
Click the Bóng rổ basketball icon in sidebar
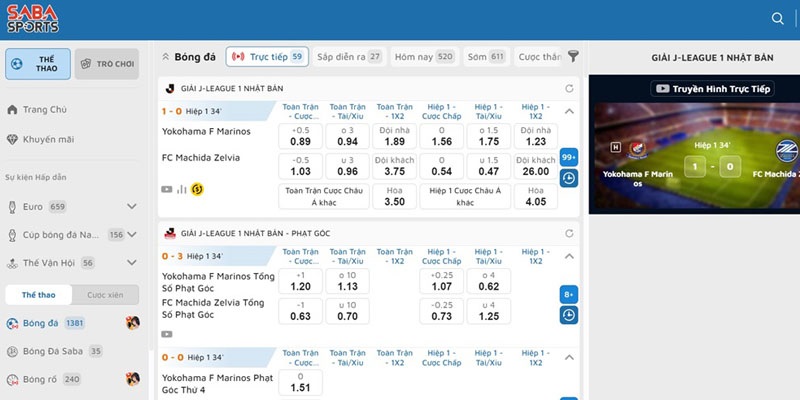12,380
